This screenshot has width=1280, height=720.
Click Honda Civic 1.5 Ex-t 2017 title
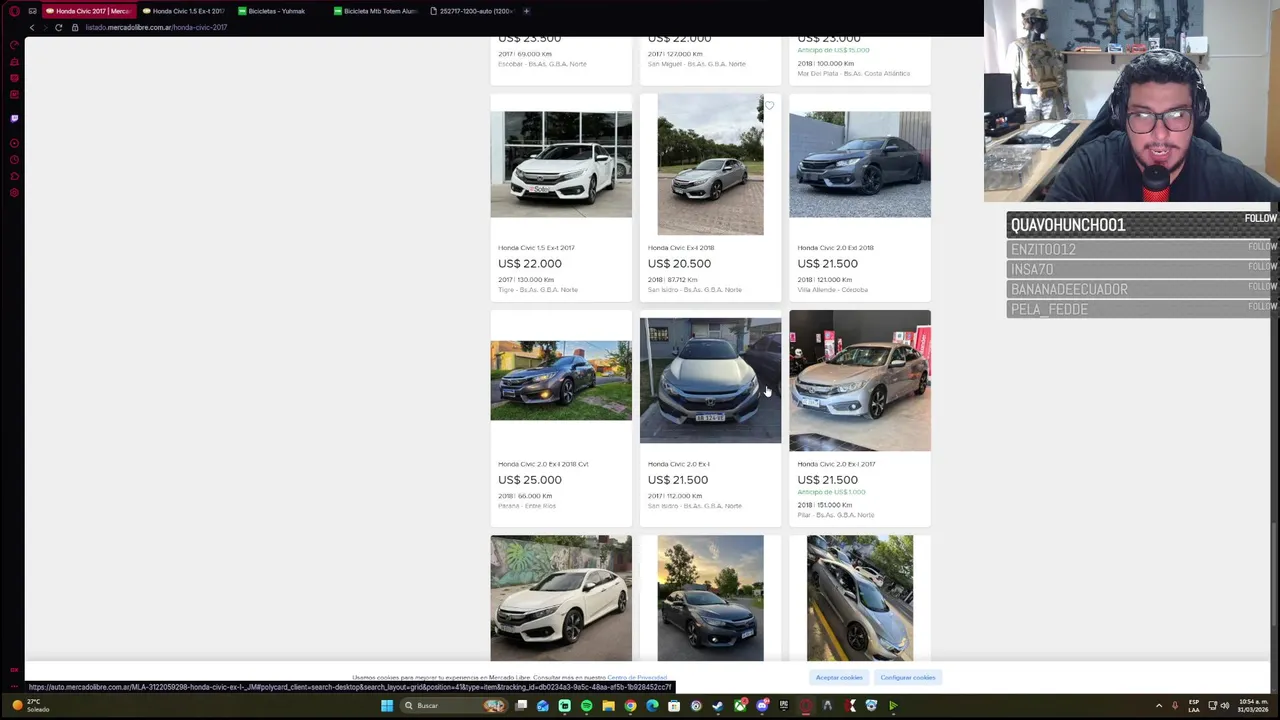pyautogui.click(x=536, y=248)
